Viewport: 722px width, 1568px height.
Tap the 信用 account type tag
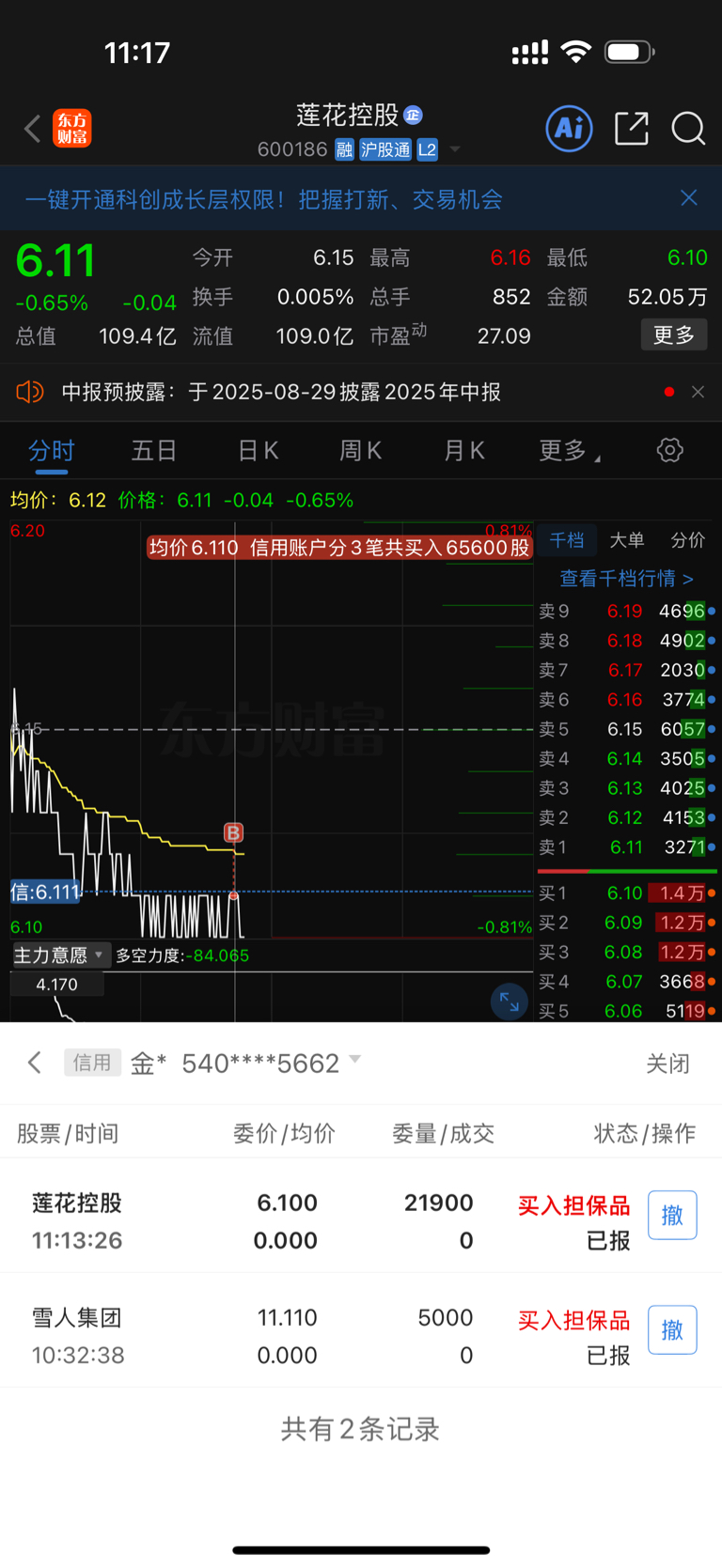coord(92,1063)
